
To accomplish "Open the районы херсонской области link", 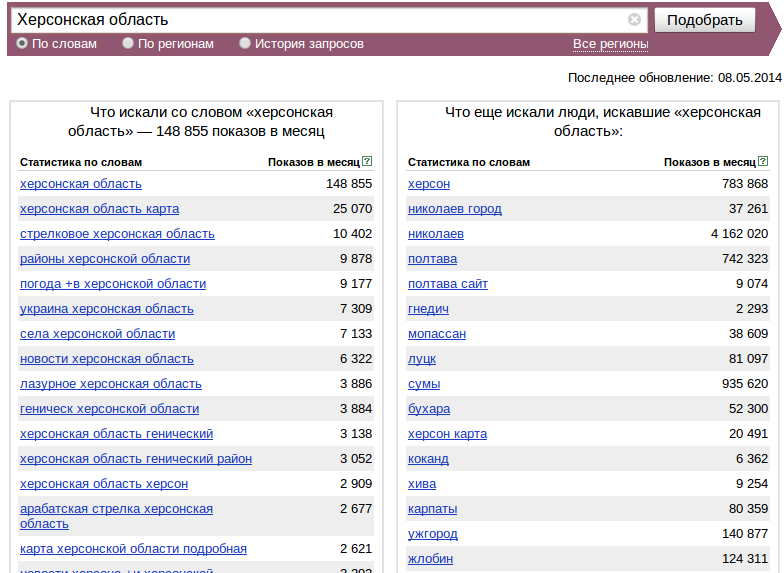I will [105, 258].
